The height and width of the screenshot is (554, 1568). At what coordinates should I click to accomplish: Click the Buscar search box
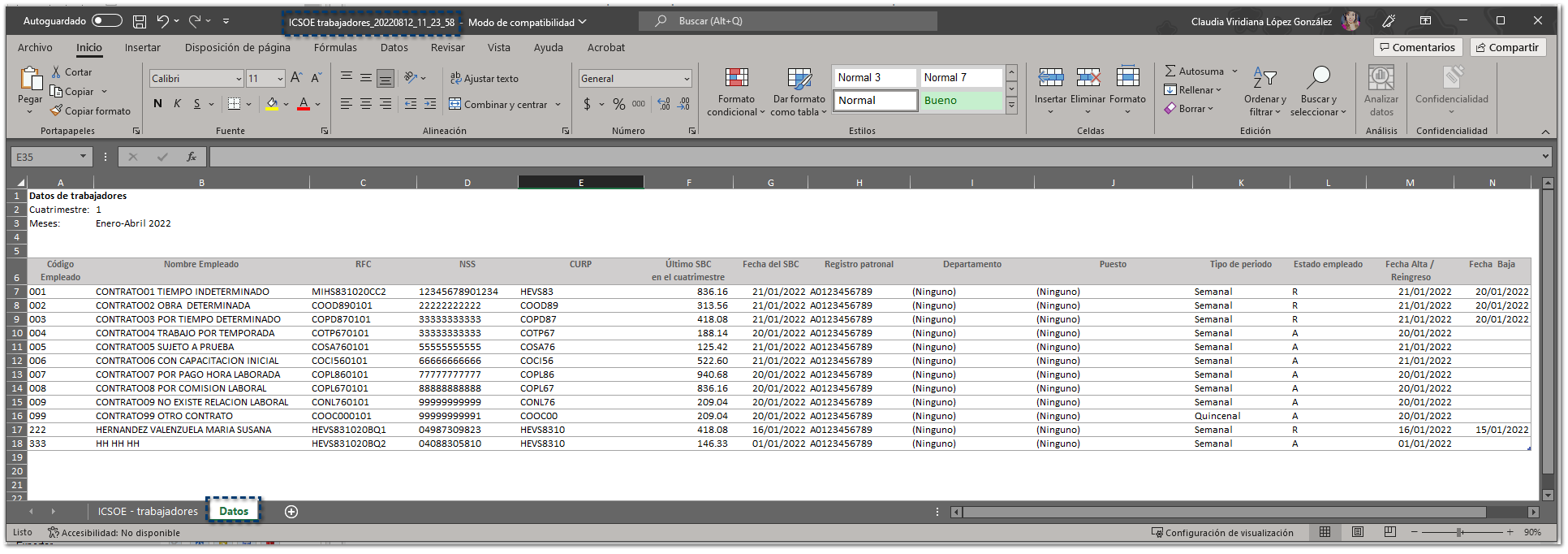(x=787, y=21)
